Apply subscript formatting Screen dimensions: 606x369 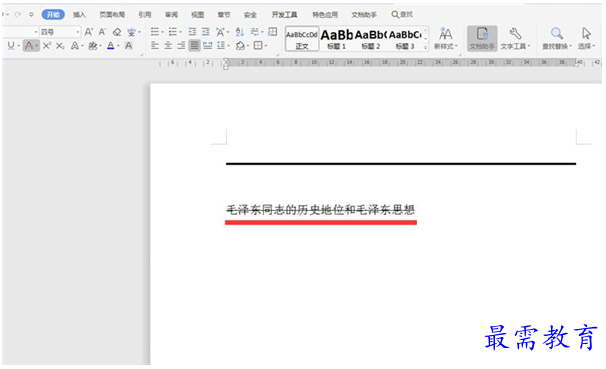click(60, 46)
